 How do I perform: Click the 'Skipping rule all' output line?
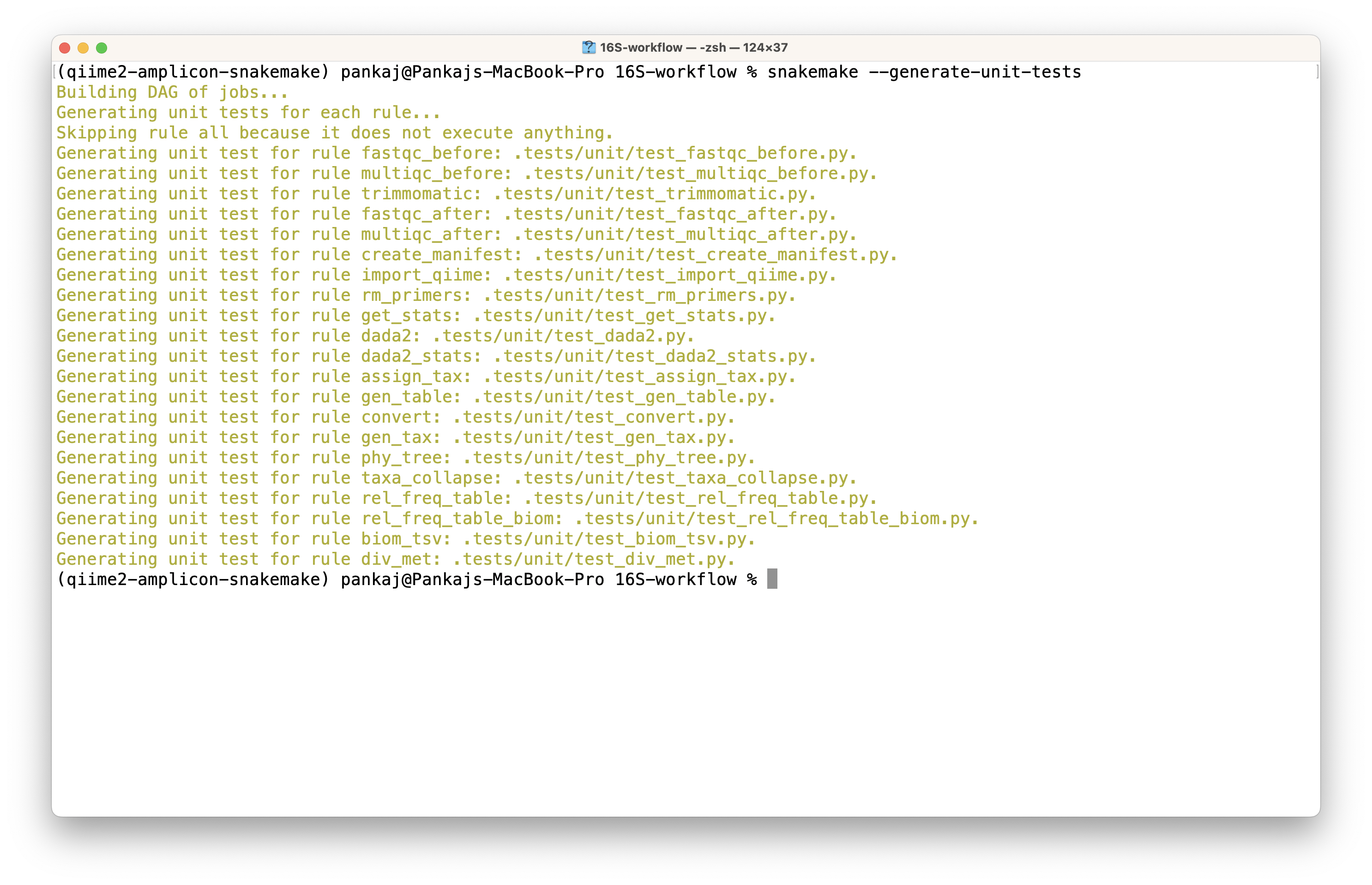(x=335, y=133)
